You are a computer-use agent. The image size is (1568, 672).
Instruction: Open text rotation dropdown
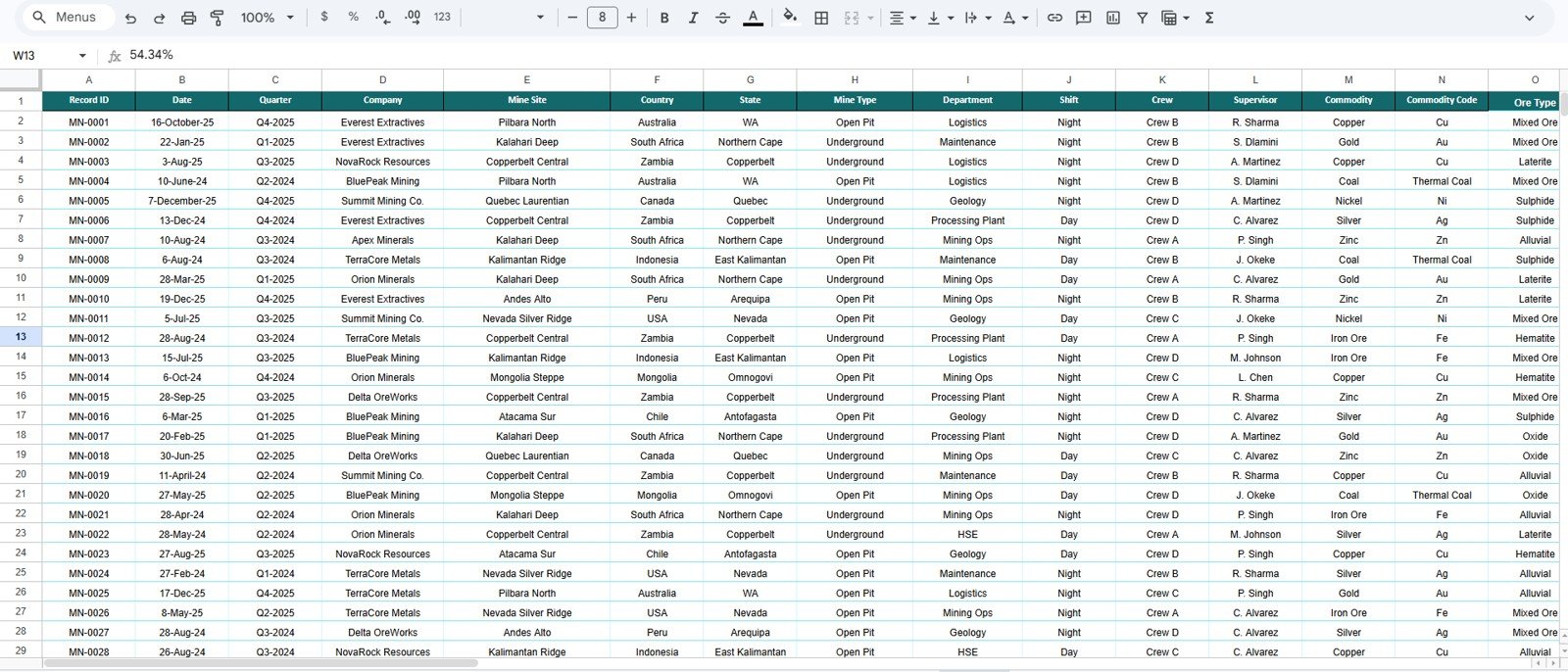1014,18
